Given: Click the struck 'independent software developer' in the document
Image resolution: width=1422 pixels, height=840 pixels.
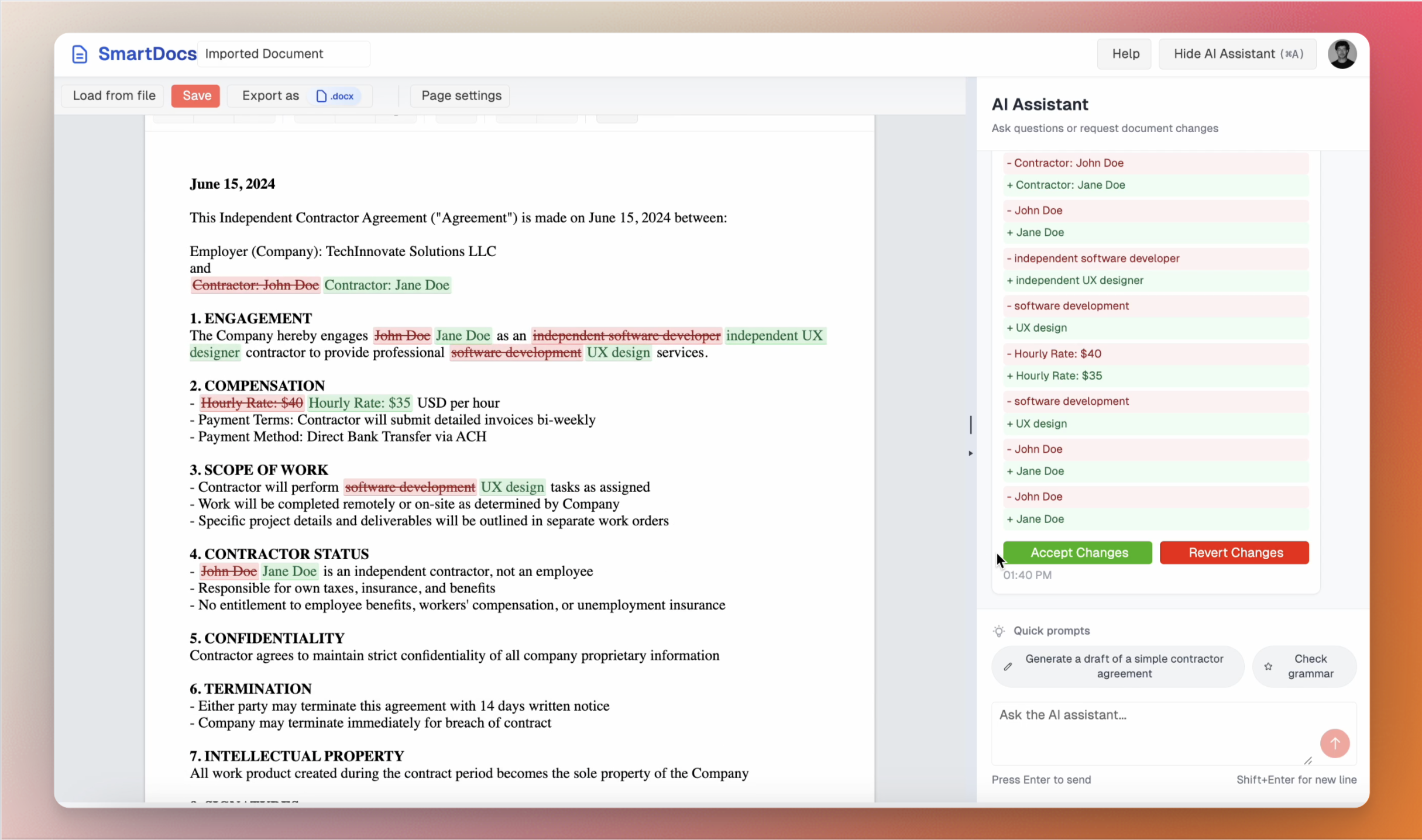Looking at the screenshot, I should (x=626, y=335).
